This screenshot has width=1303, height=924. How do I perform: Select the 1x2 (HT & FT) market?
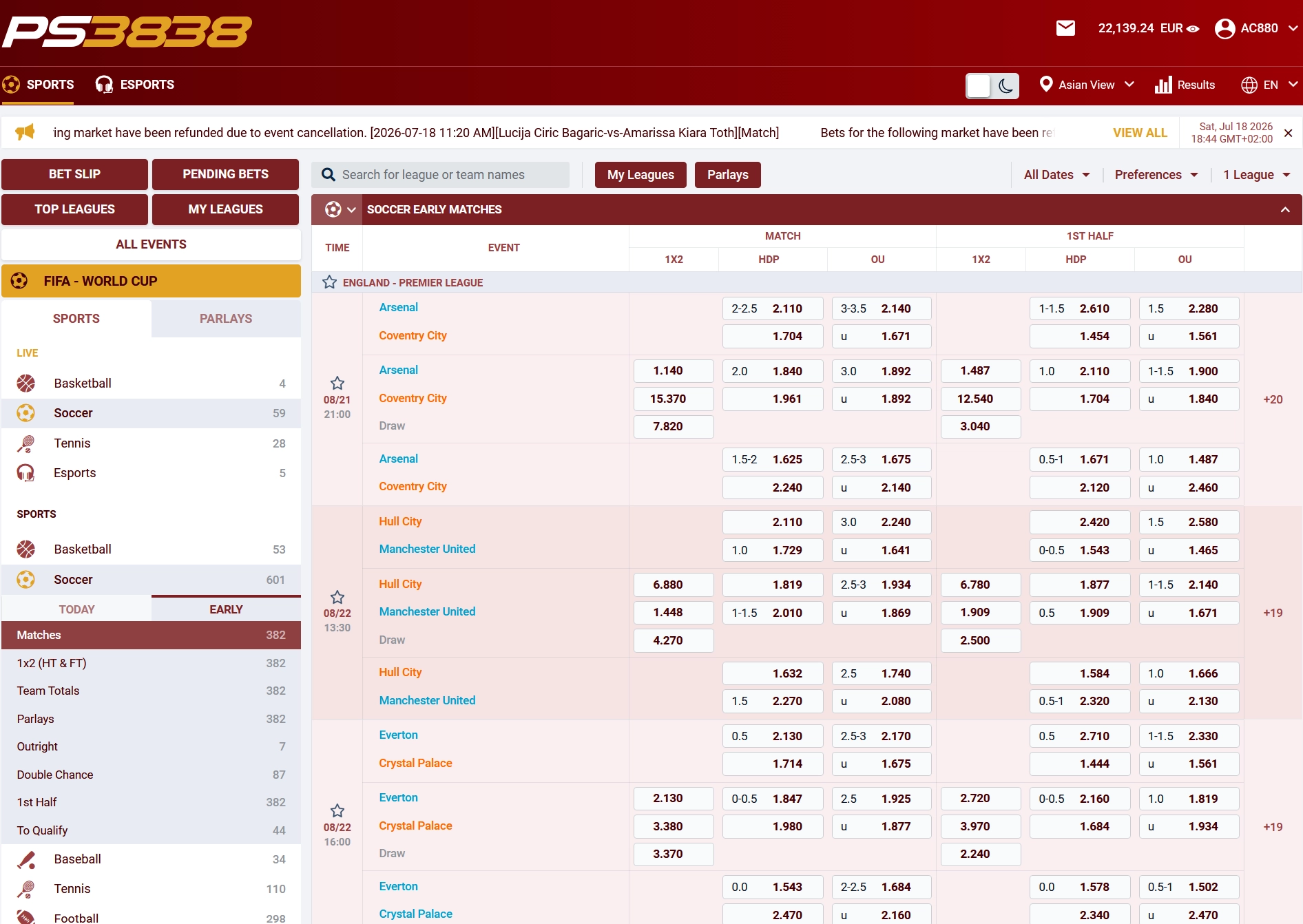click(151, 663)
